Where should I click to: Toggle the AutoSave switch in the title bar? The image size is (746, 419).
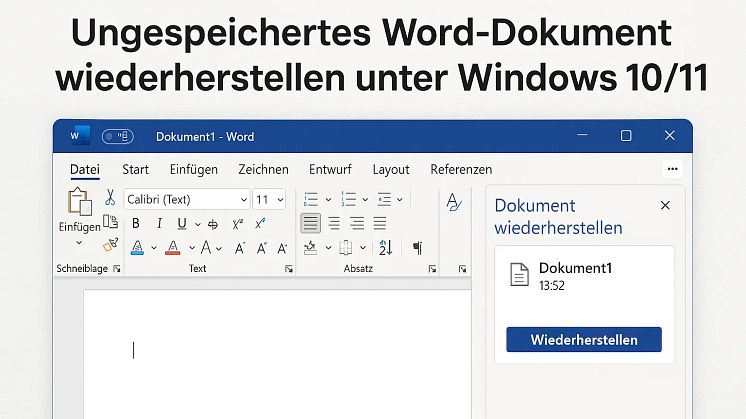[x=118, y=136]
